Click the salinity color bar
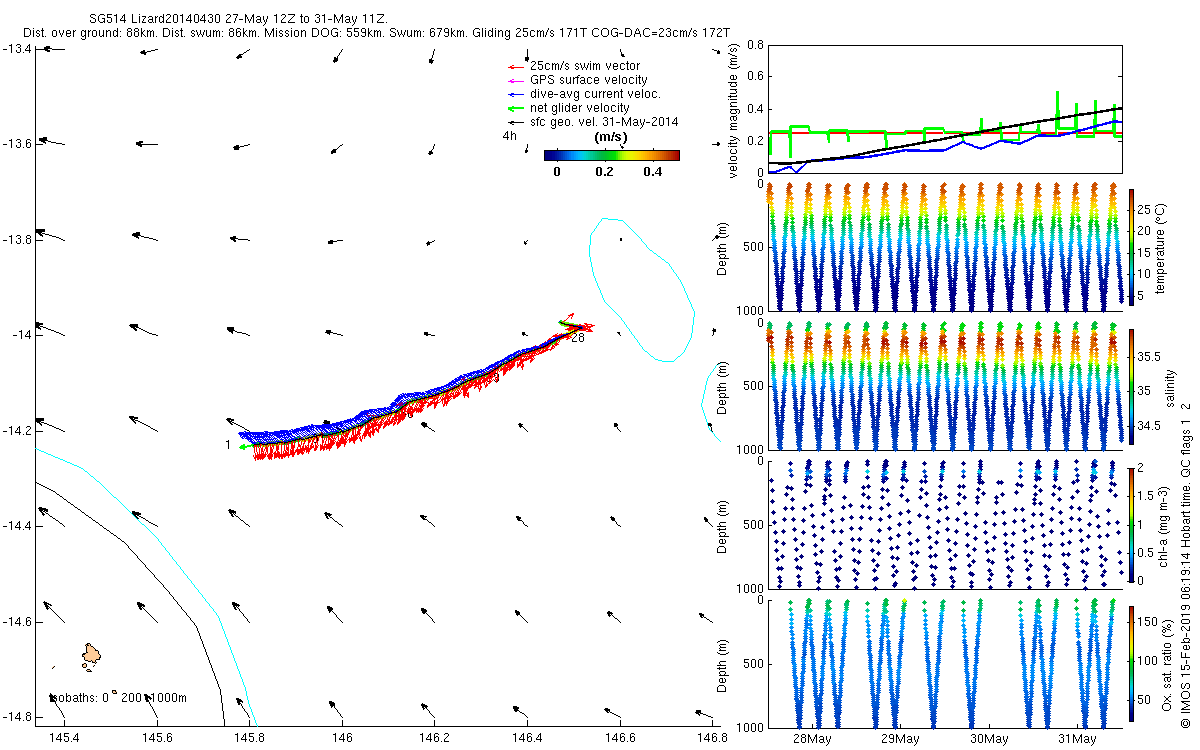This screenshot has width=1200, height=750. coord(1132,388)
